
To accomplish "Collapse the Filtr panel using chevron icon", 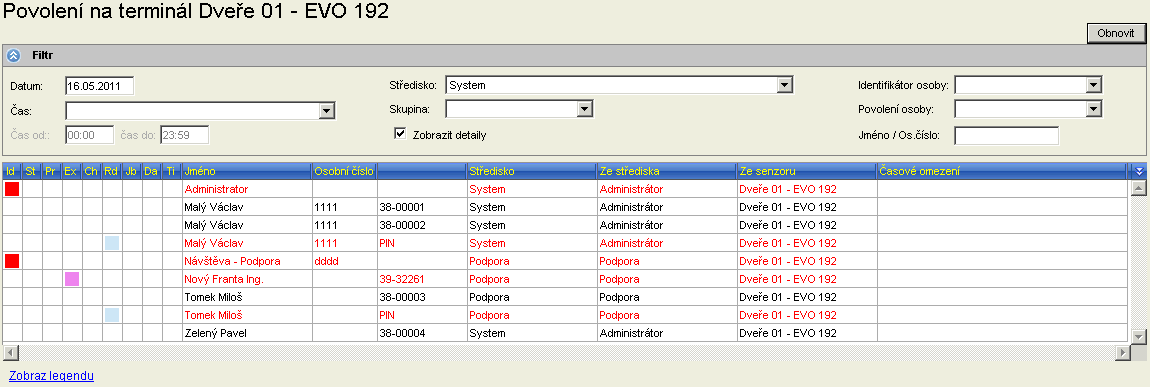I will tap(13, 55).
